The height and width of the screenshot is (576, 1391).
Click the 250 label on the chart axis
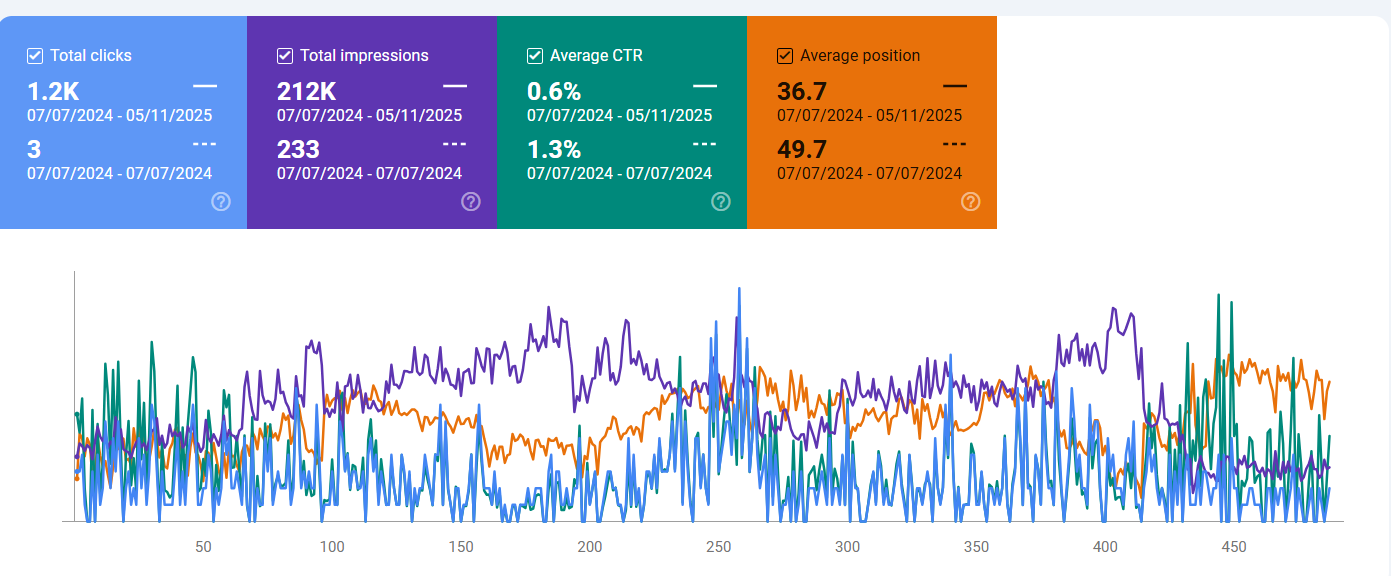coord(719,547)
